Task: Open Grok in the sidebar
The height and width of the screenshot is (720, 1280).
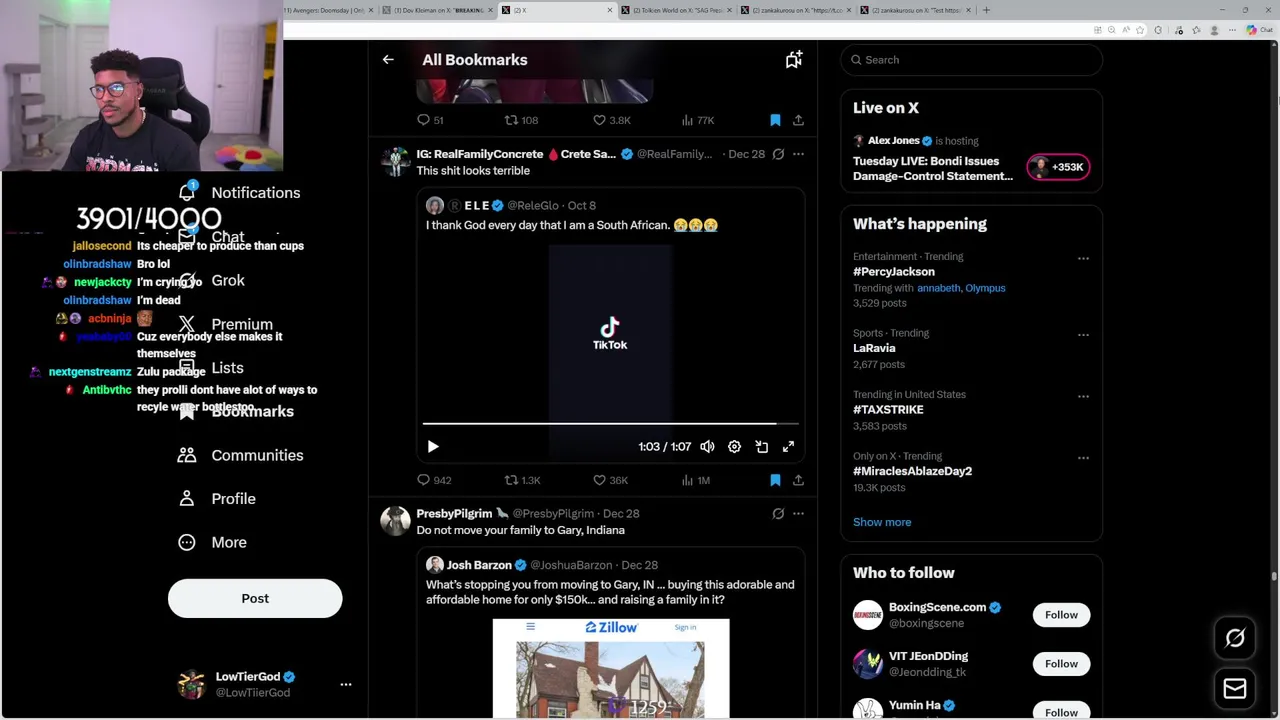Action: [x=211, y=281]
